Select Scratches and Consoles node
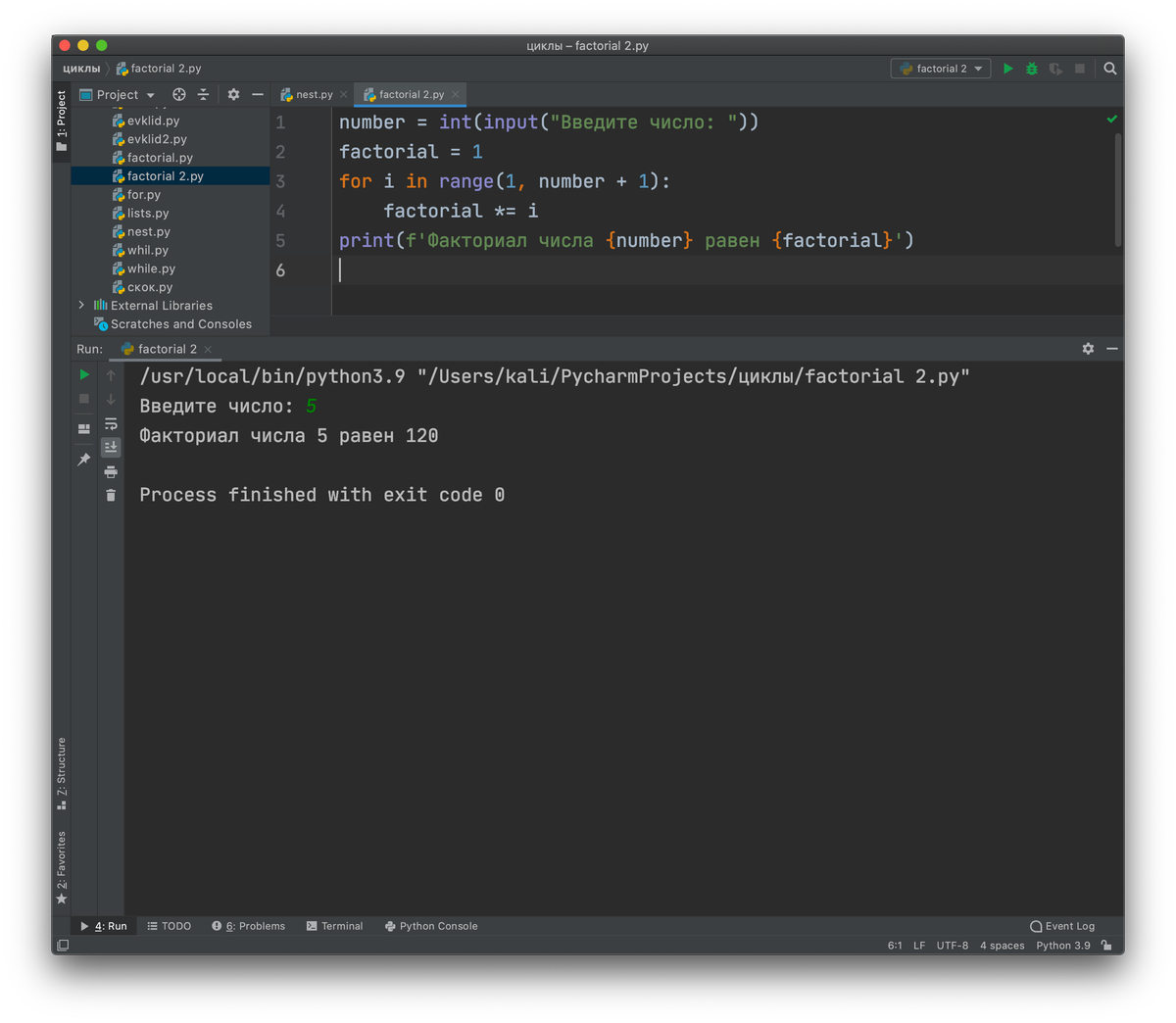Viewport: 1176px width, 1023px height. (170, 324)
